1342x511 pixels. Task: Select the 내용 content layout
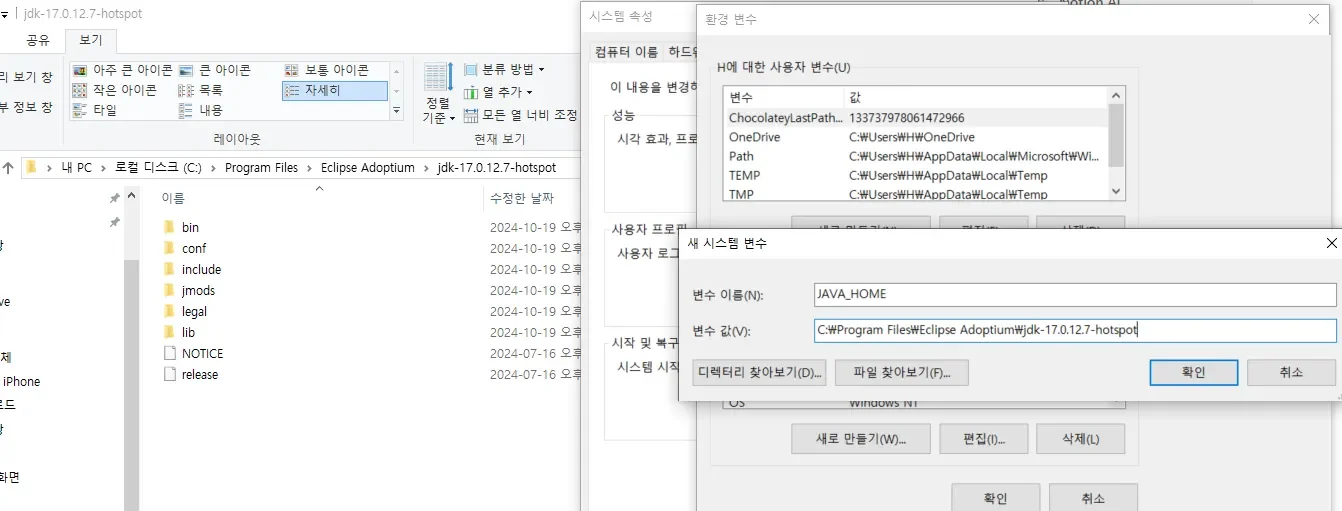point(200,110)
